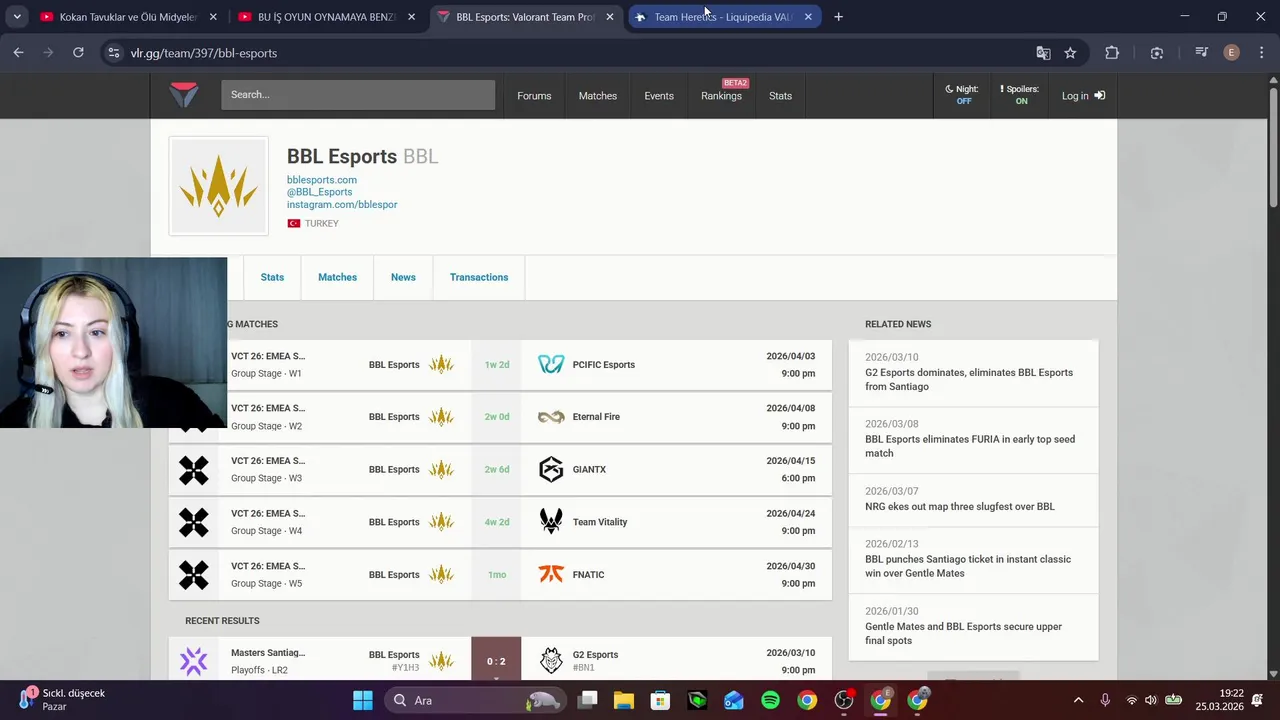The height and width of the screenshot is (720, 1280).
Task: Open news: BBL punches Santiago ticket
Action: pos(973,560)
